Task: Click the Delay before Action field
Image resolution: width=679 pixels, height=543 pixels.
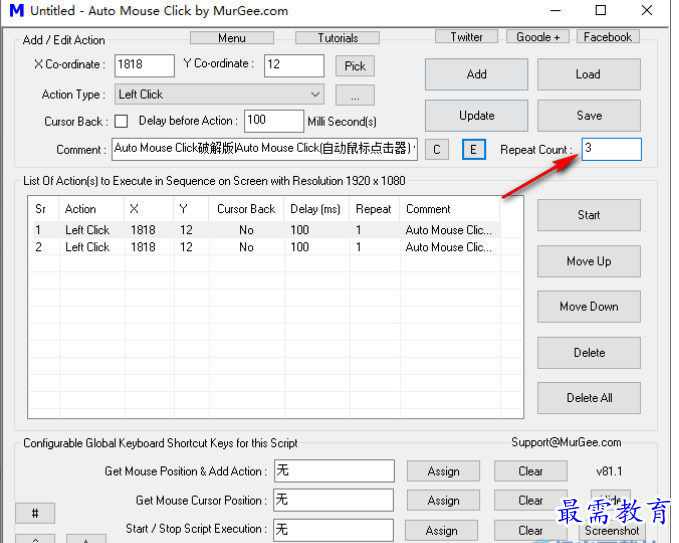Action: click(x=274, y=121)
